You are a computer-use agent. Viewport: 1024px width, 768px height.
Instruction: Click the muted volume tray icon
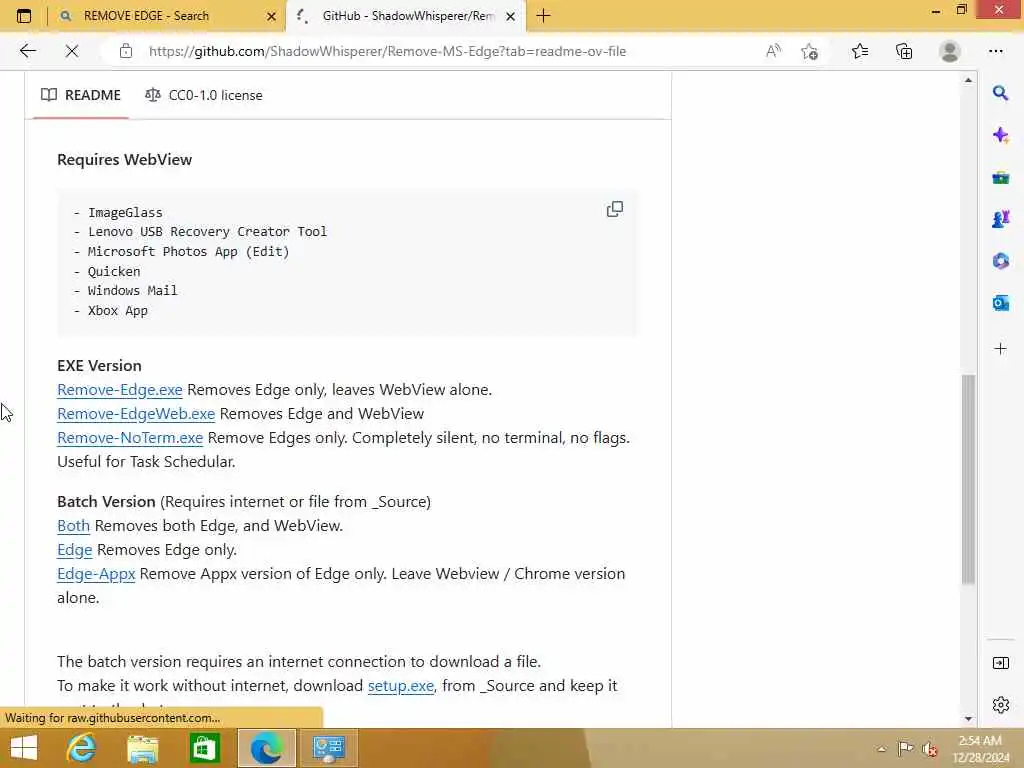tap(930, 749)
